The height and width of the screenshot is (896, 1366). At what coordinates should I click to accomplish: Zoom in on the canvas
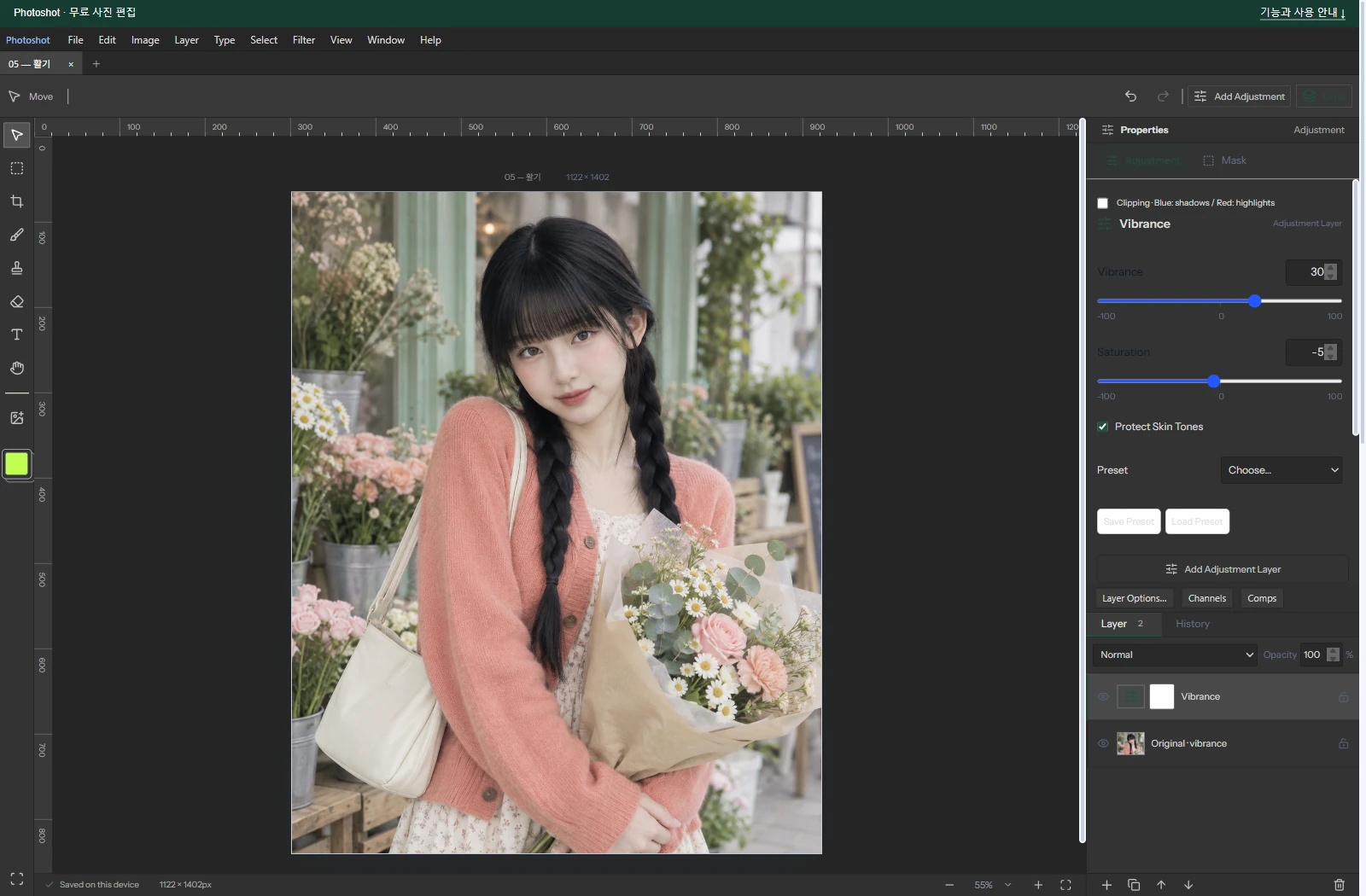(x=1038, y=885)
